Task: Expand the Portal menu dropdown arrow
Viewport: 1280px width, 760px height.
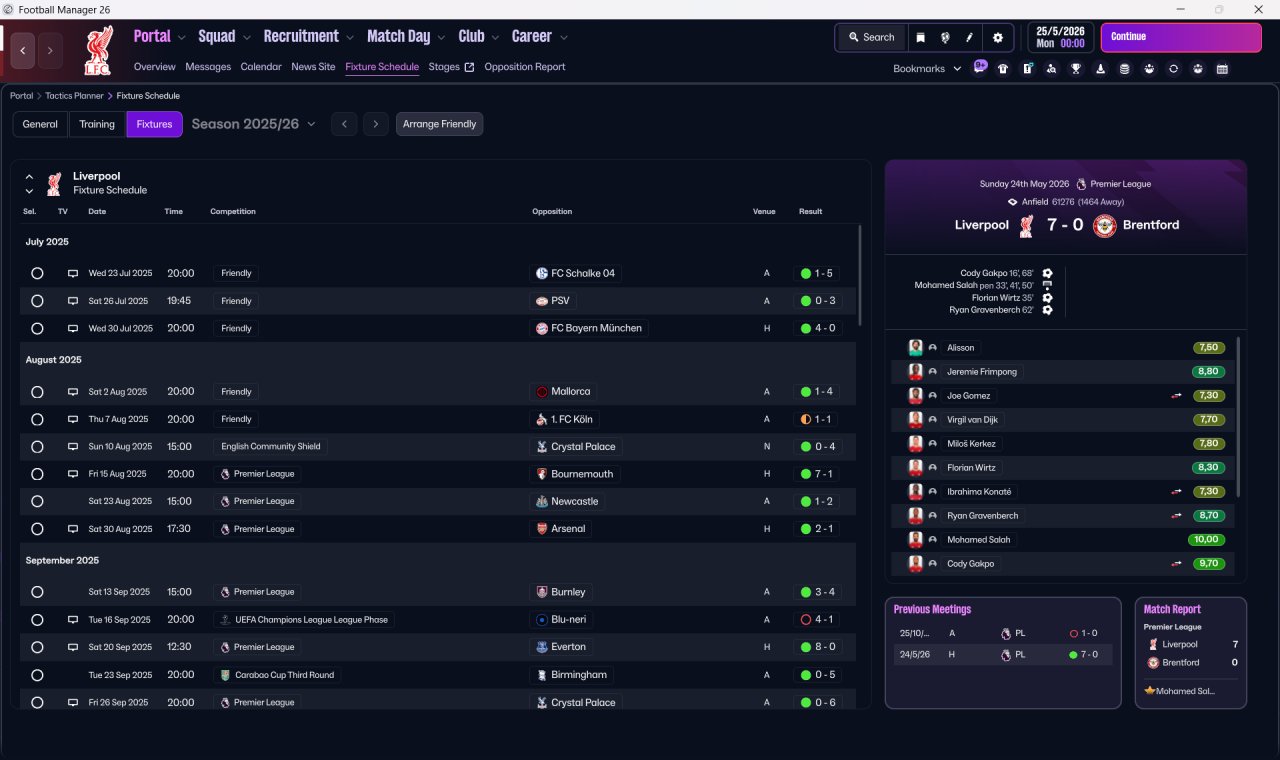Action: pos(181,38)
